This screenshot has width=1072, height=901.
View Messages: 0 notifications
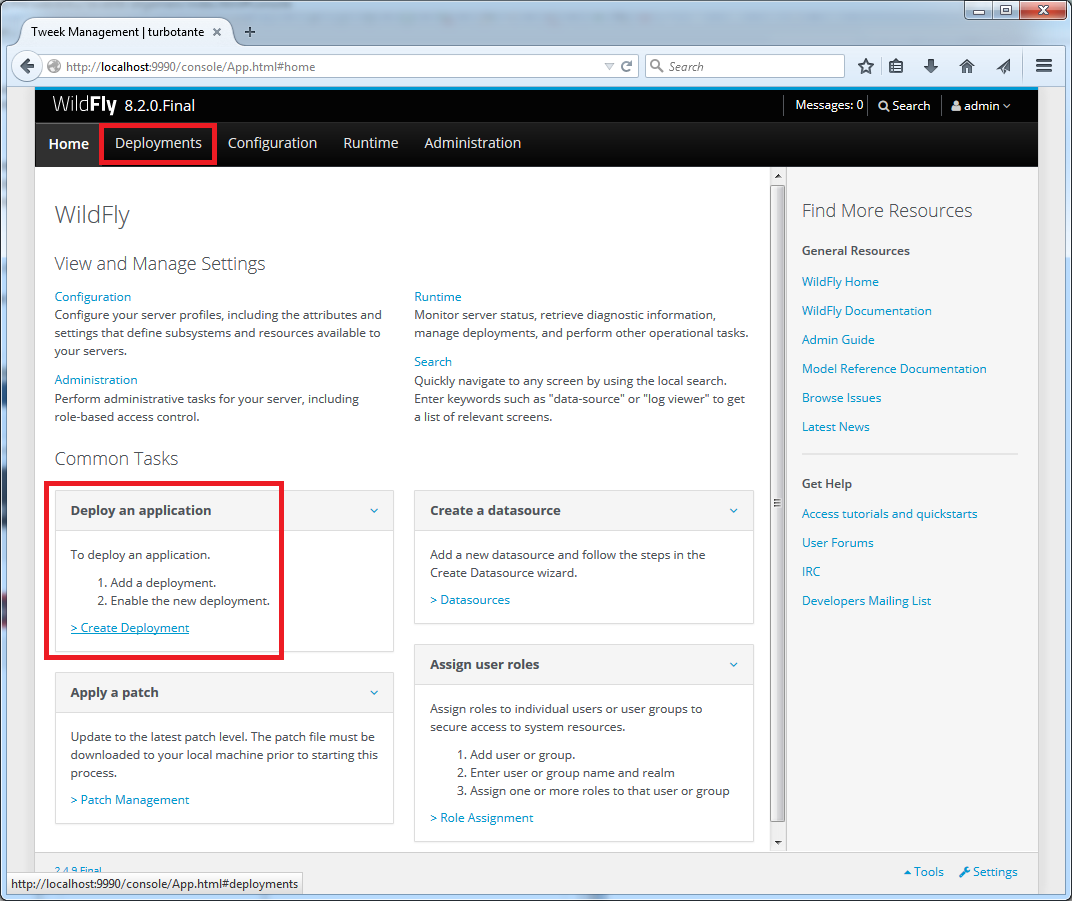point(829,105)
